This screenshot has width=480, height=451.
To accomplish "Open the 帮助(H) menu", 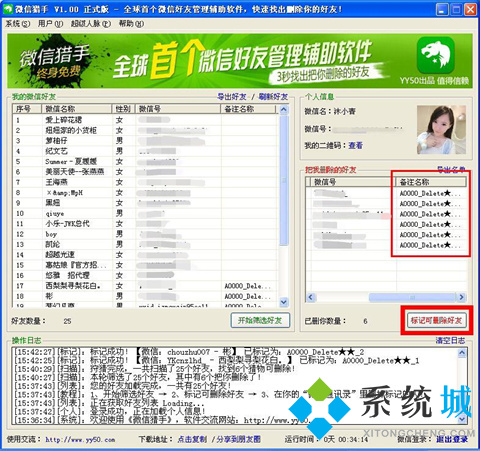I will pyautogui.click(x=131, y=24).
